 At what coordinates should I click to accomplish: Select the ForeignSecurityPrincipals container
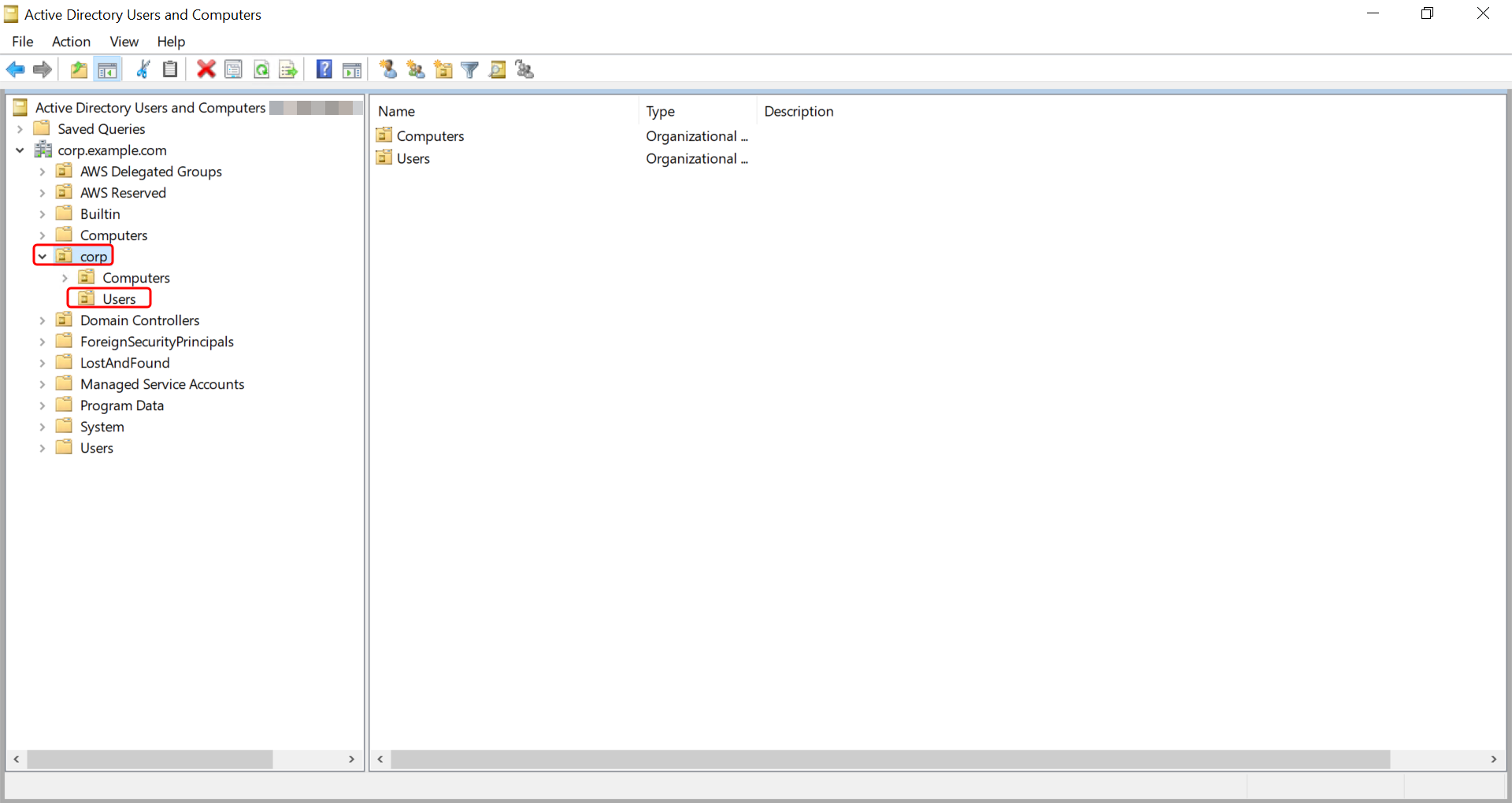pyautogui.click(x=157, y=341)
